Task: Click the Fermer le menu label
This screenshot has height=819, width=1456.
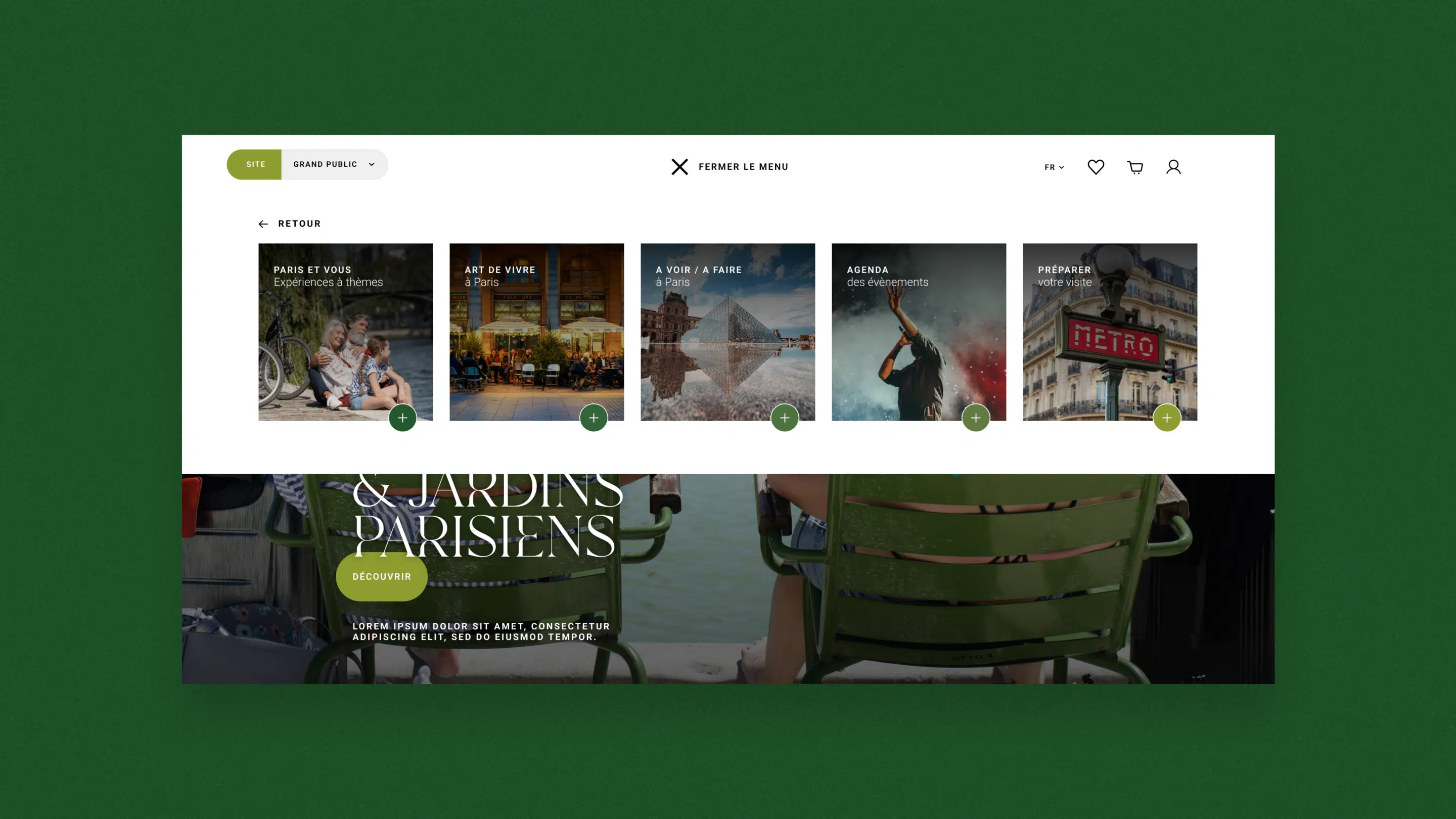Action: click(743, 167)
